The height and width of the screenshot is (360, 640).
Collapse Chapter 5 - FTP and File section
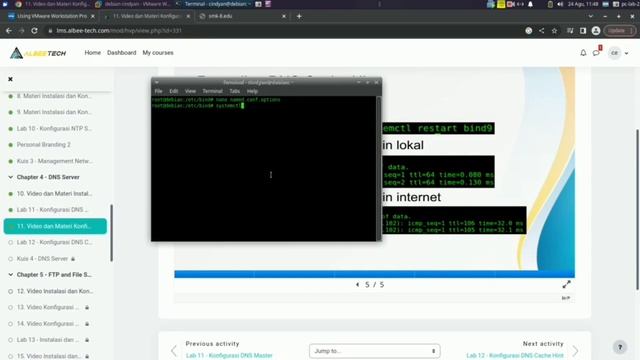click(11, 275)
